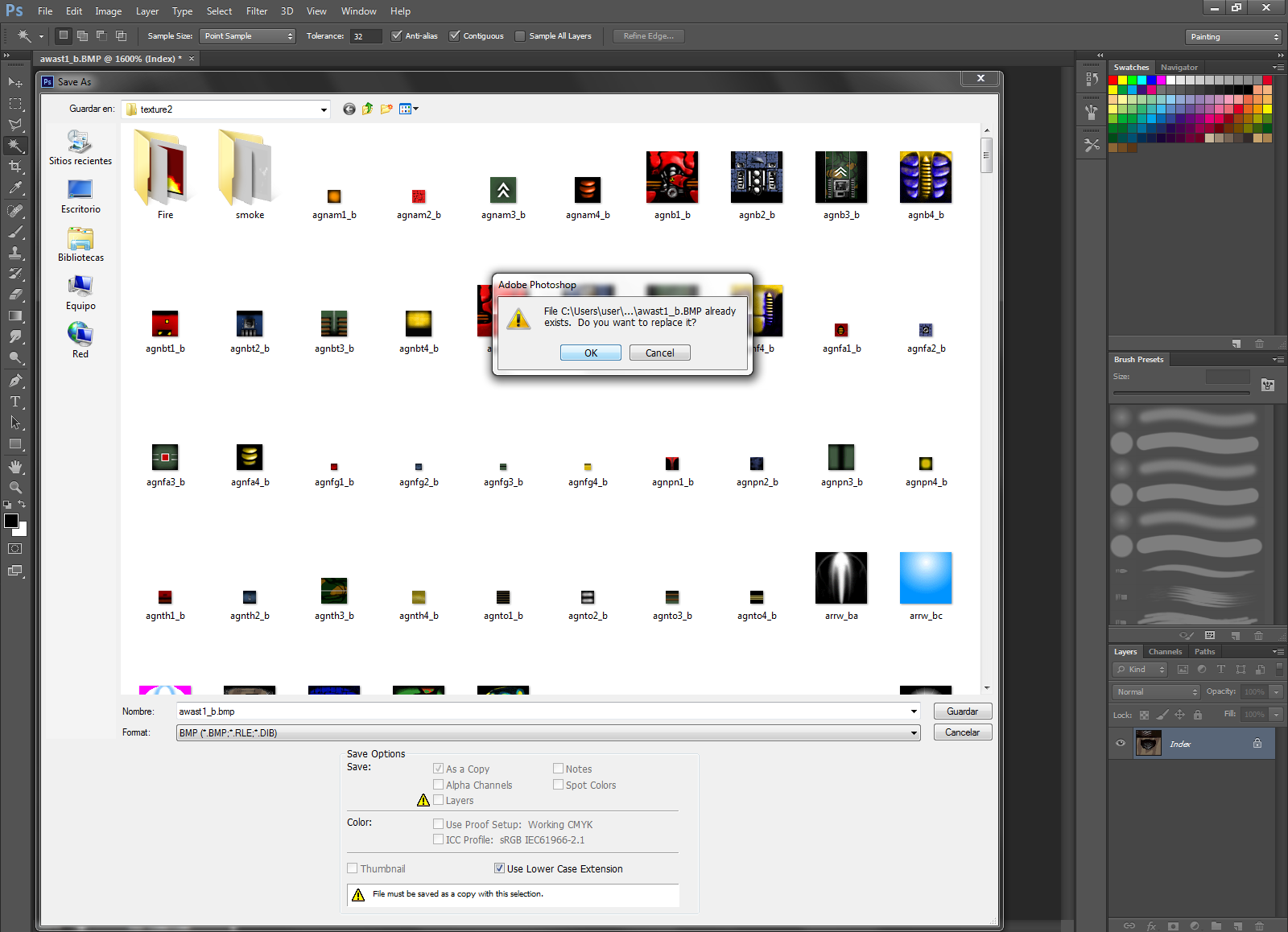Enable Sample All Layers
Image resolution: width=1288 pixels, height=932 pixels.
(x=520, y=35)
